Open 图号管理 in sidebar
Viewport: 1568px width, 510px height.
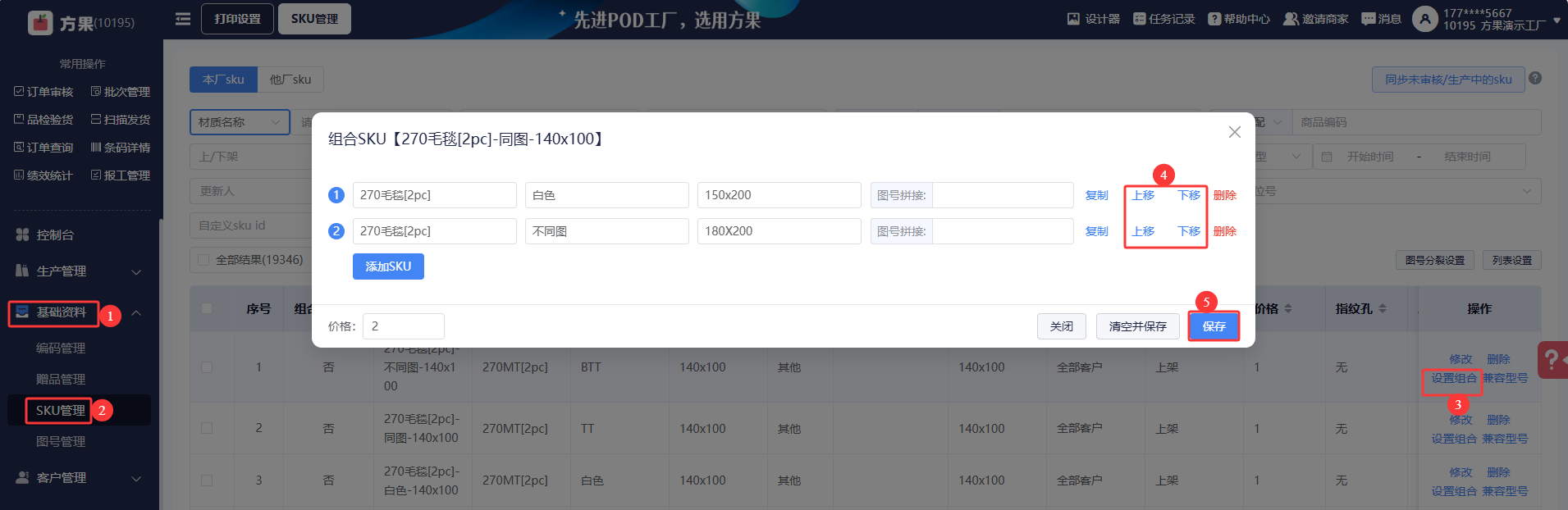tap(61, 442)
